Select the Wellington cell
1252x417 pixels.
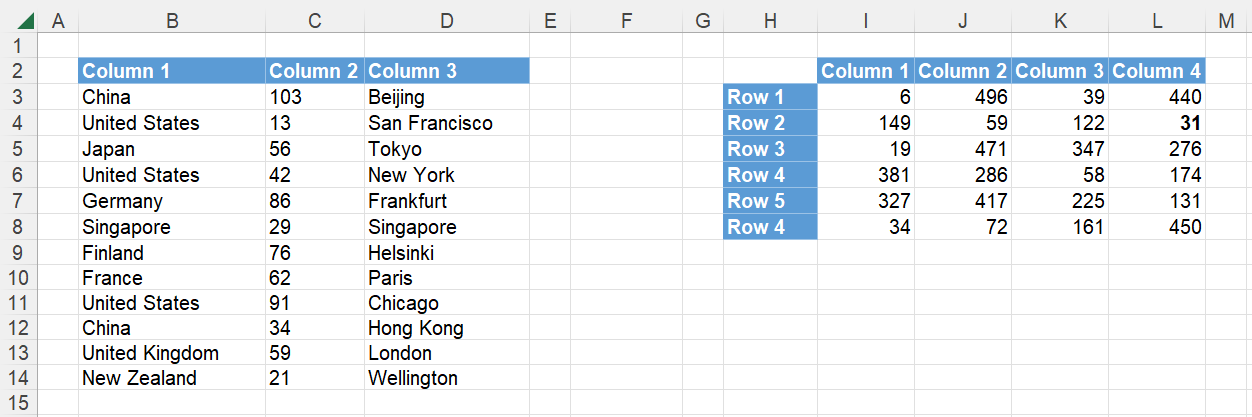446,378
